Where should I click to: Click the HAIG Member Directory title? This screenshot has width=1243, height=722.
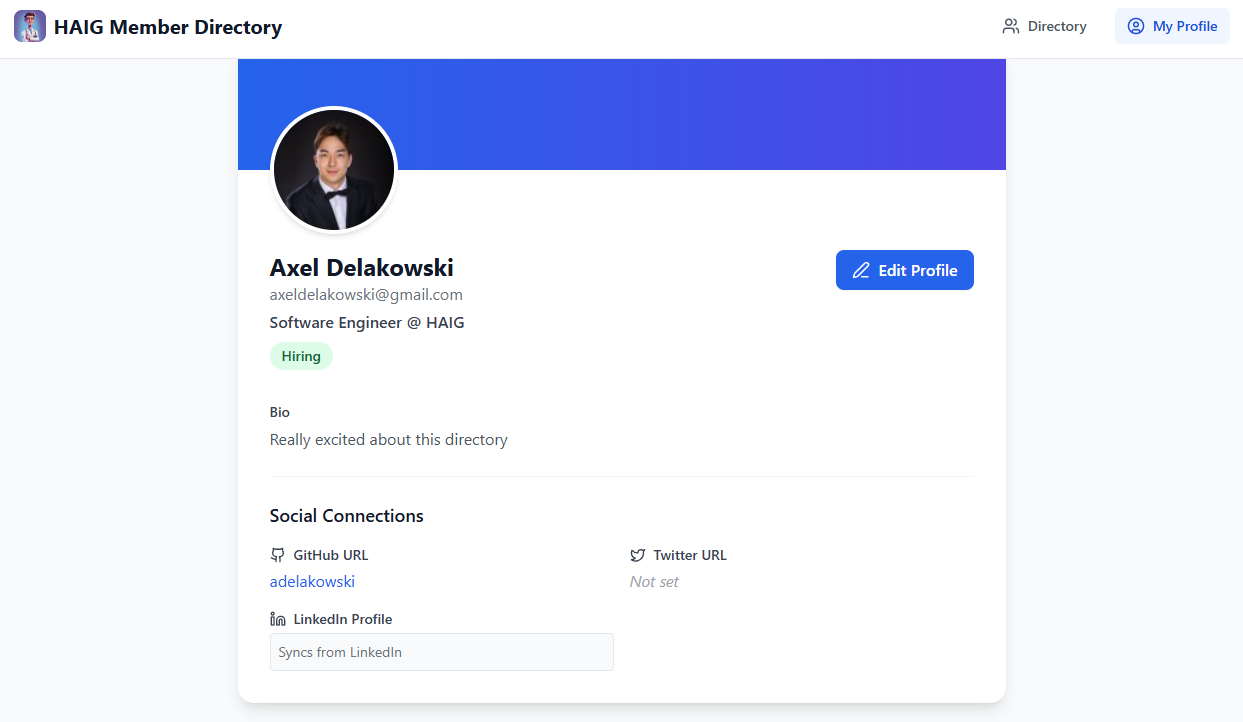click(168, 27)
